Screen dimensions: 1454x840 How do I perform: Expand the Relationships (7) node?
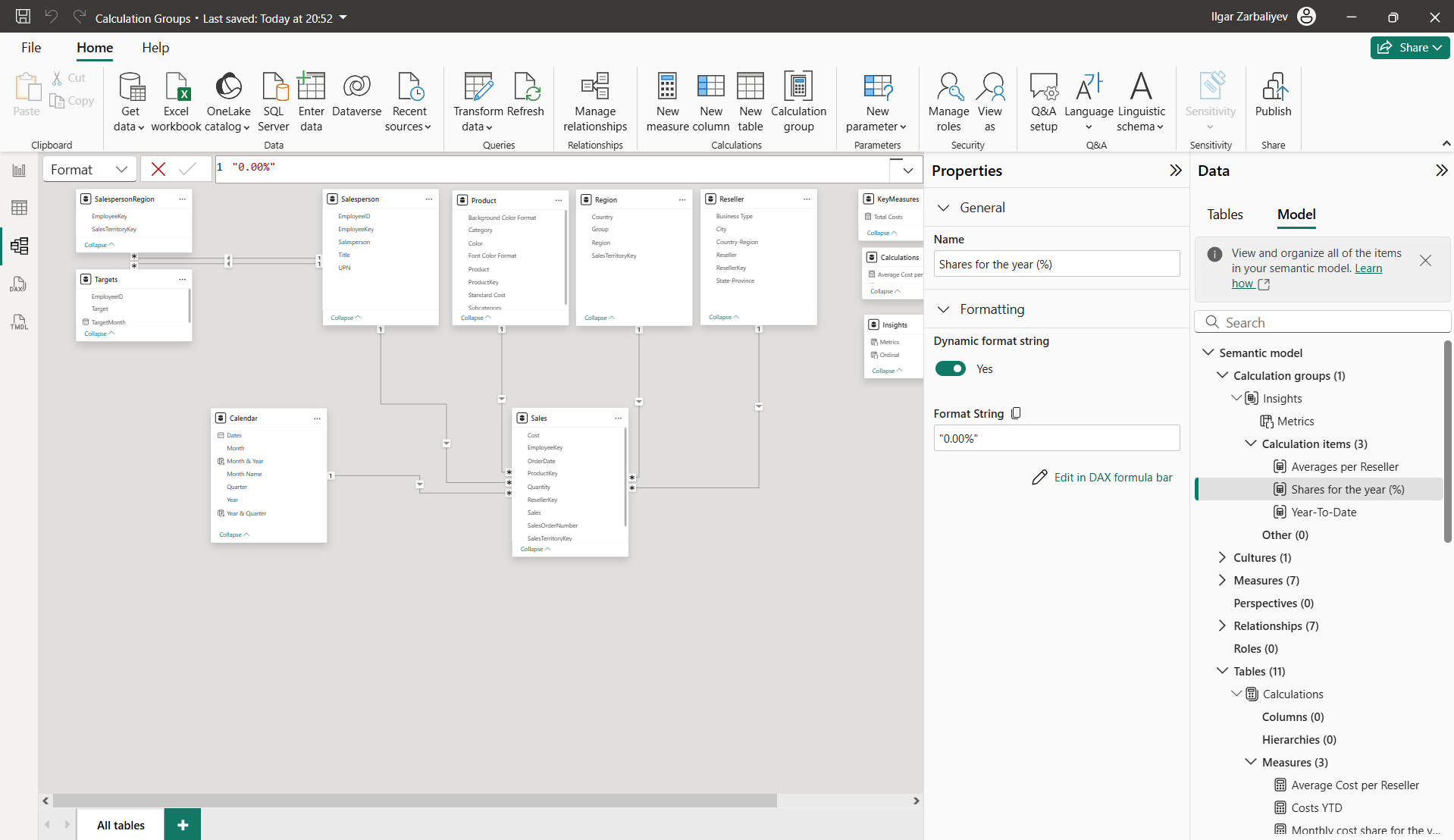coord(1222,625)
